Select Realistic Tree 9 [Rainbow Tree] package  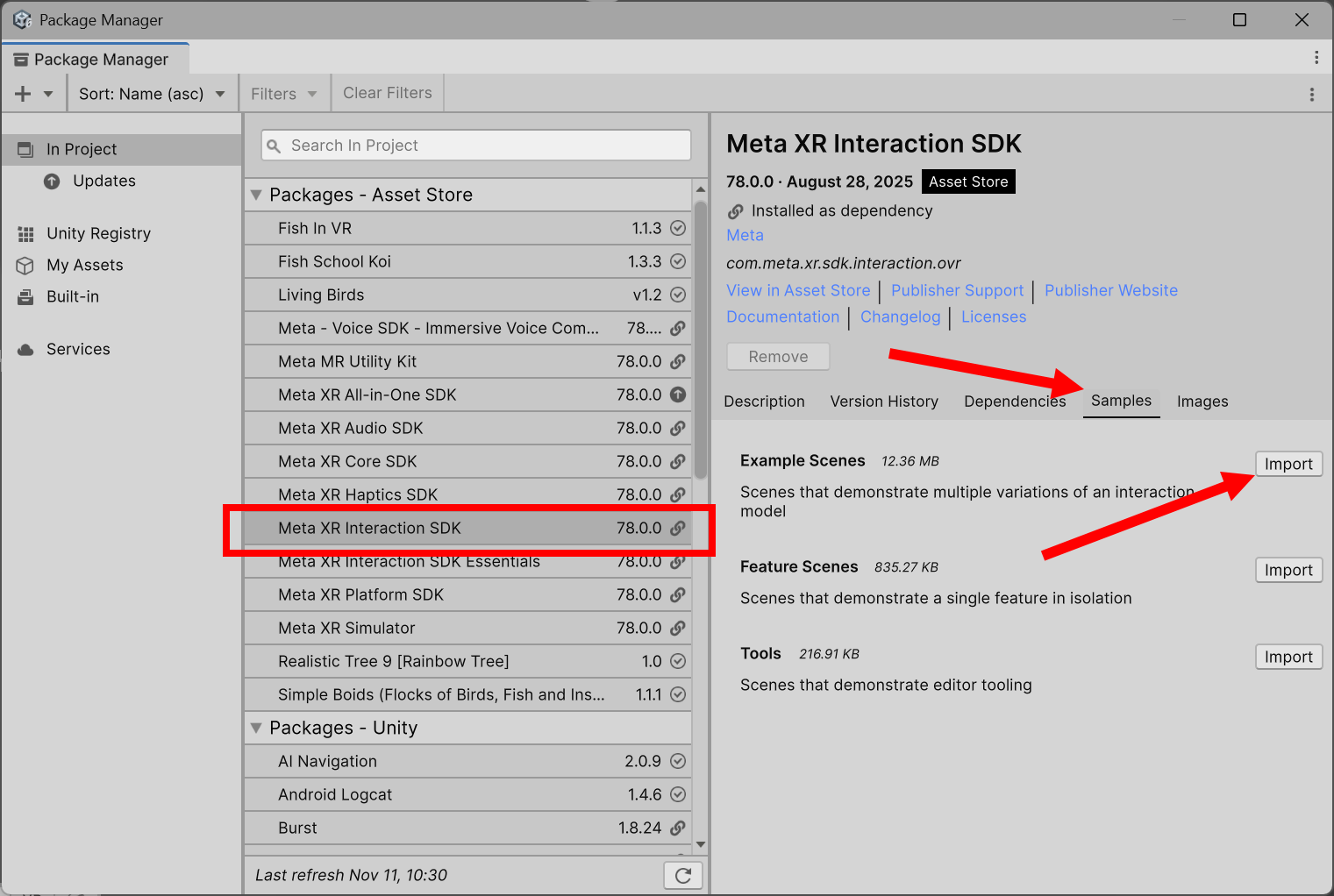[468, 661]
